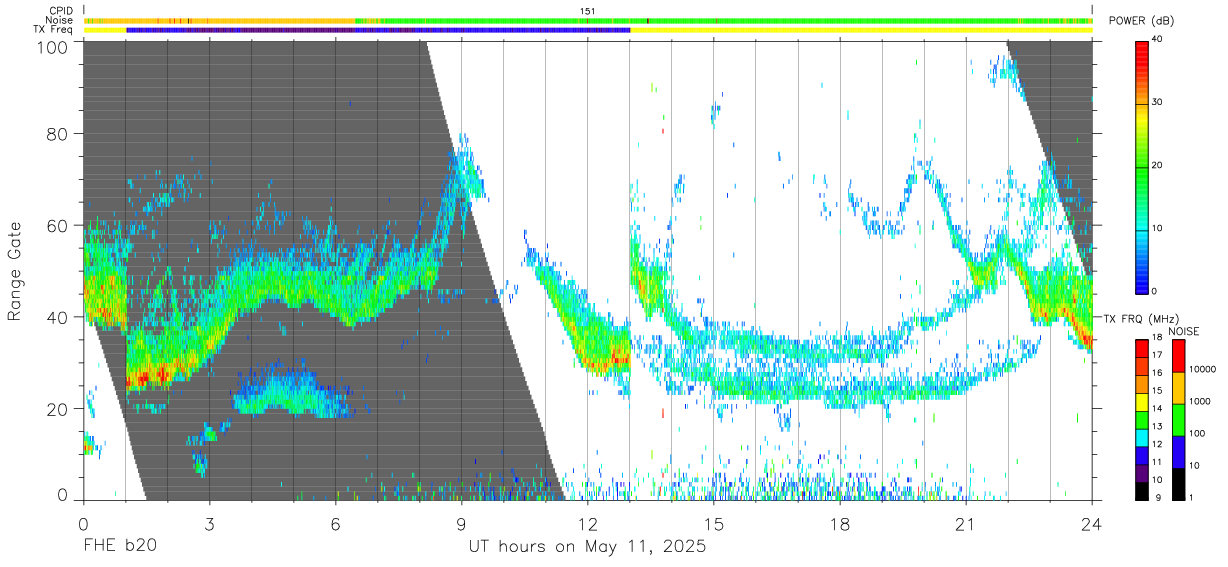Click the orange portion of Noise strip
Screen dimensions: 1228x567
tap(220, 20)
